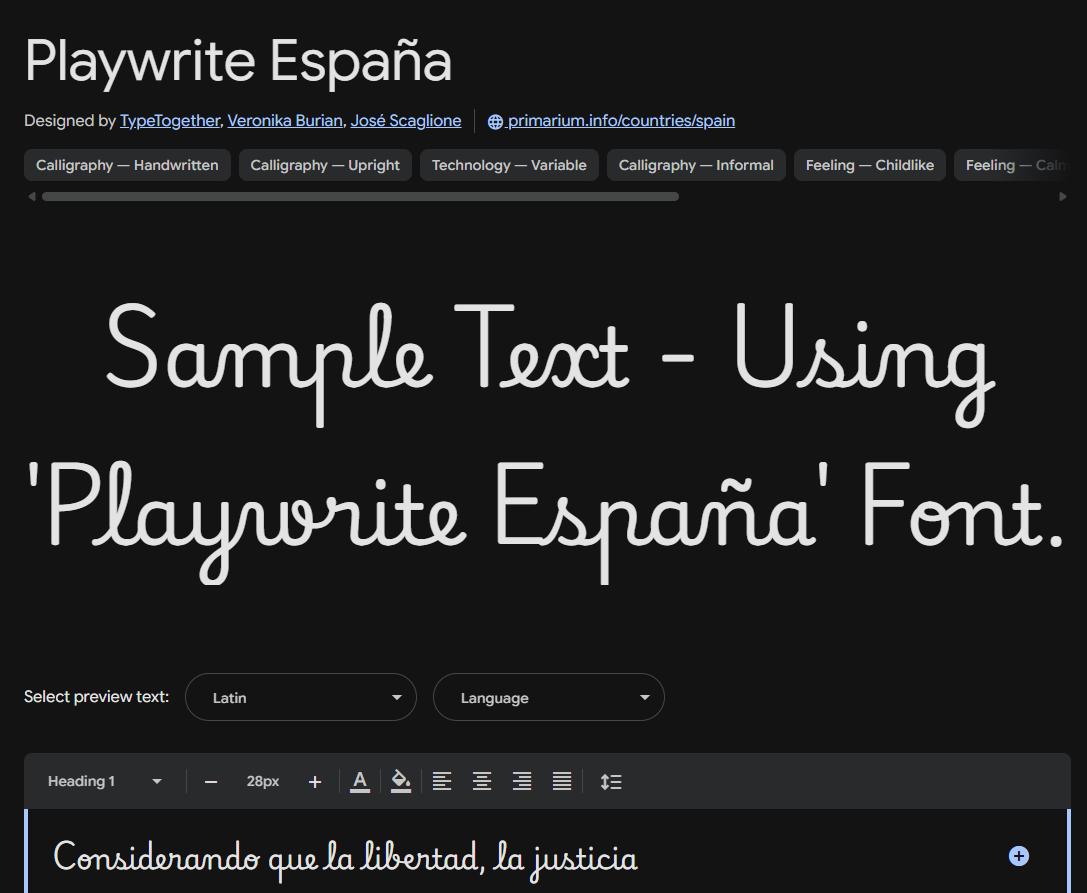Viewport: 1087px width, 893px height.
Task: Open the José Scaglione designer link
Action: pos(406,121)
